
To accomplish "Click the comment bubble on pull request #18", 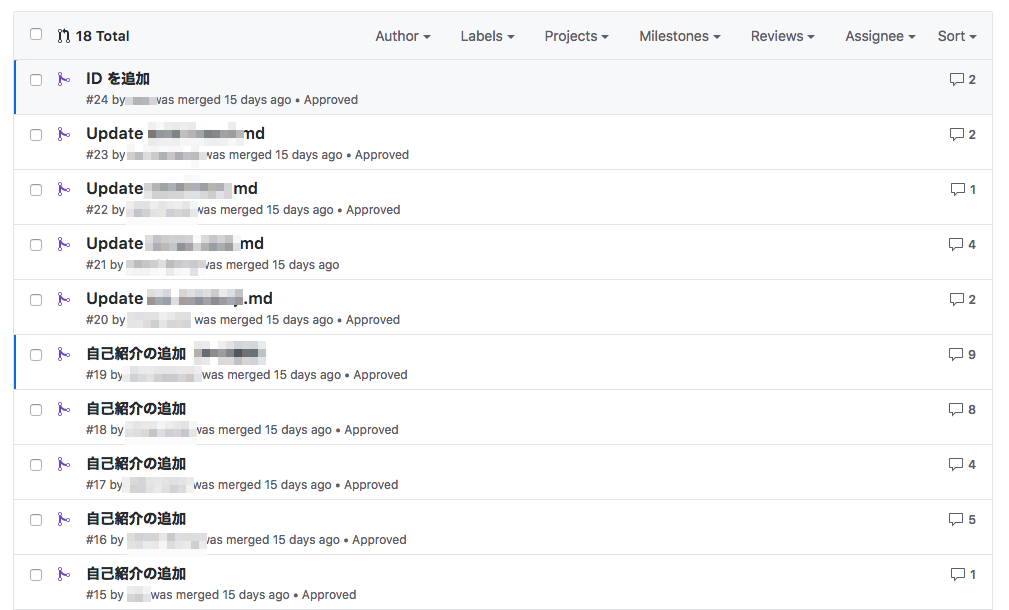I will 956,409.
